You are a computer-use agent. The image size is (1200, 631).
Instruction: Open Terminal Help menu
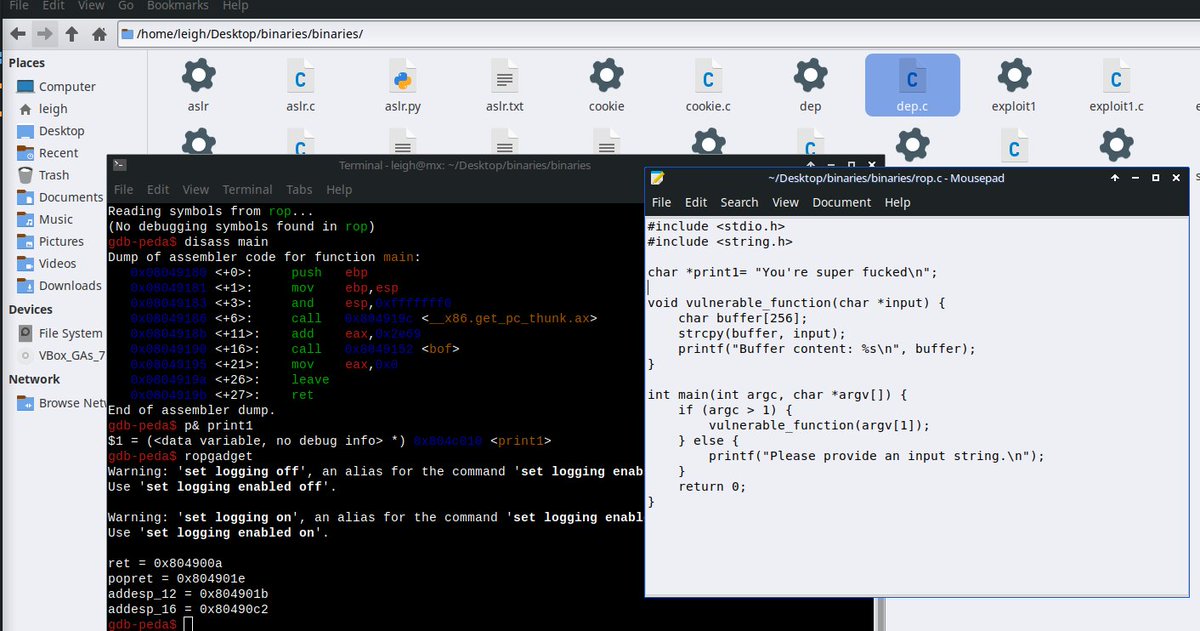(339, 189)
